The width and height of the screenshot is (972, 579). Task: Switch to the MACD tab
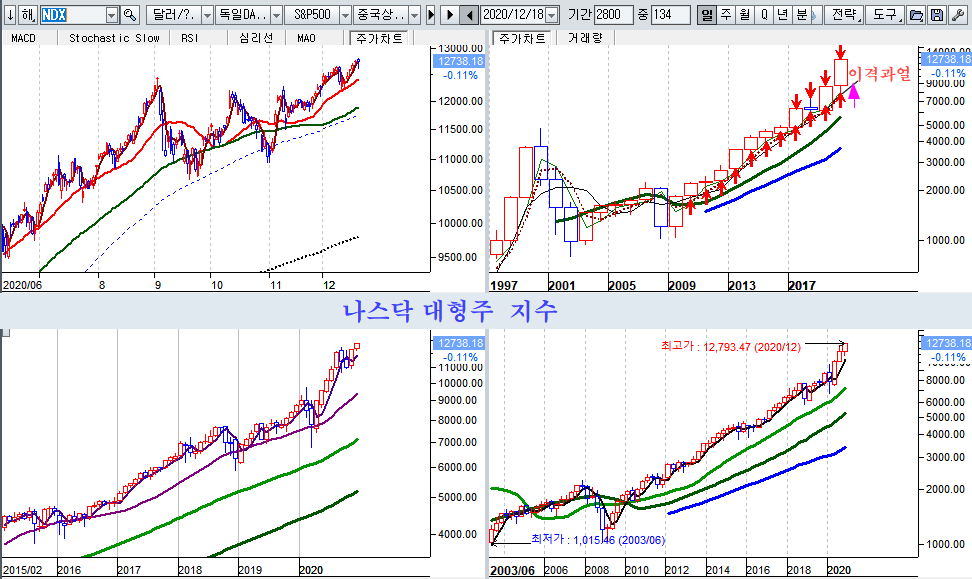[x=24, y=38]
